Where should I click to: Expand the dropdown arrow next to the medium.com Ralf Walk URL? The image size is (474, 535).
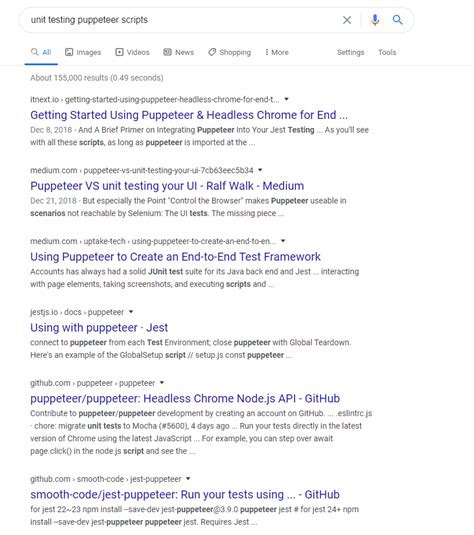coord(260,170)
